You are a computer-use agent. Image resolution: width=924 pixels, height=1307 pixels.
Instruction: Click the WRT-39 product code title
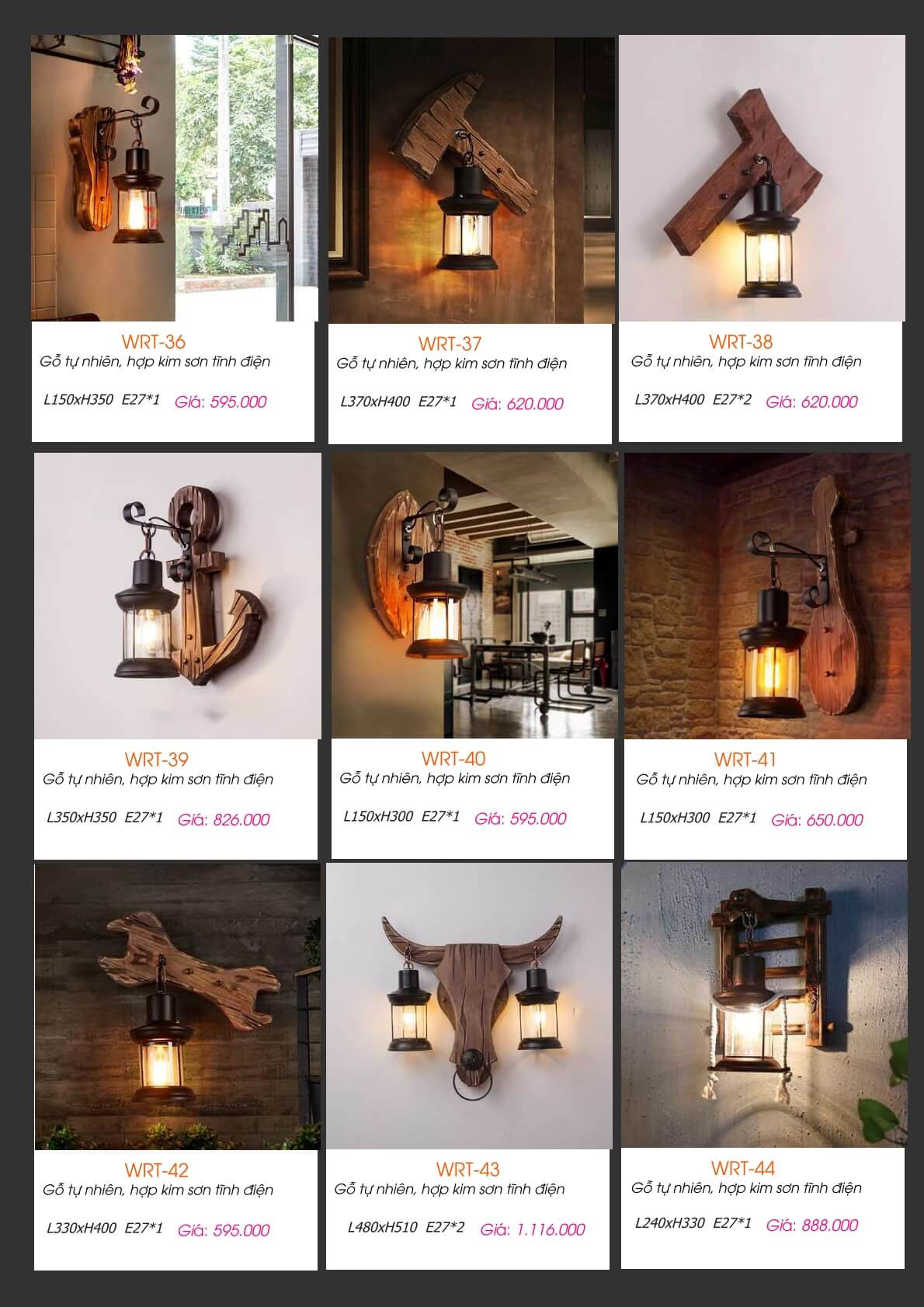(x=157, y=760)
